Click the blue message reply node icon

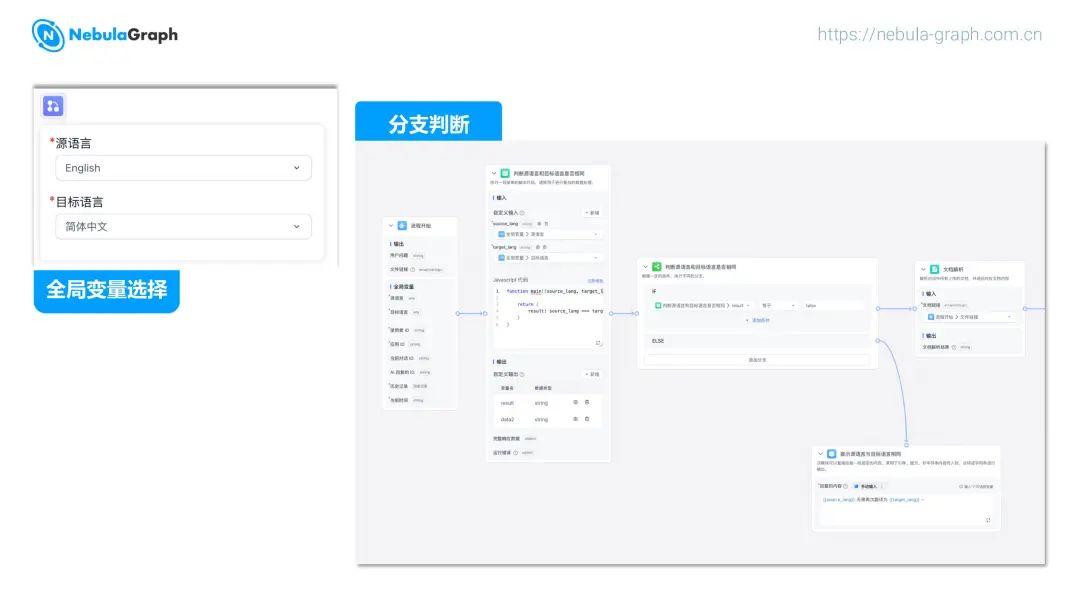tap(831, 454)
